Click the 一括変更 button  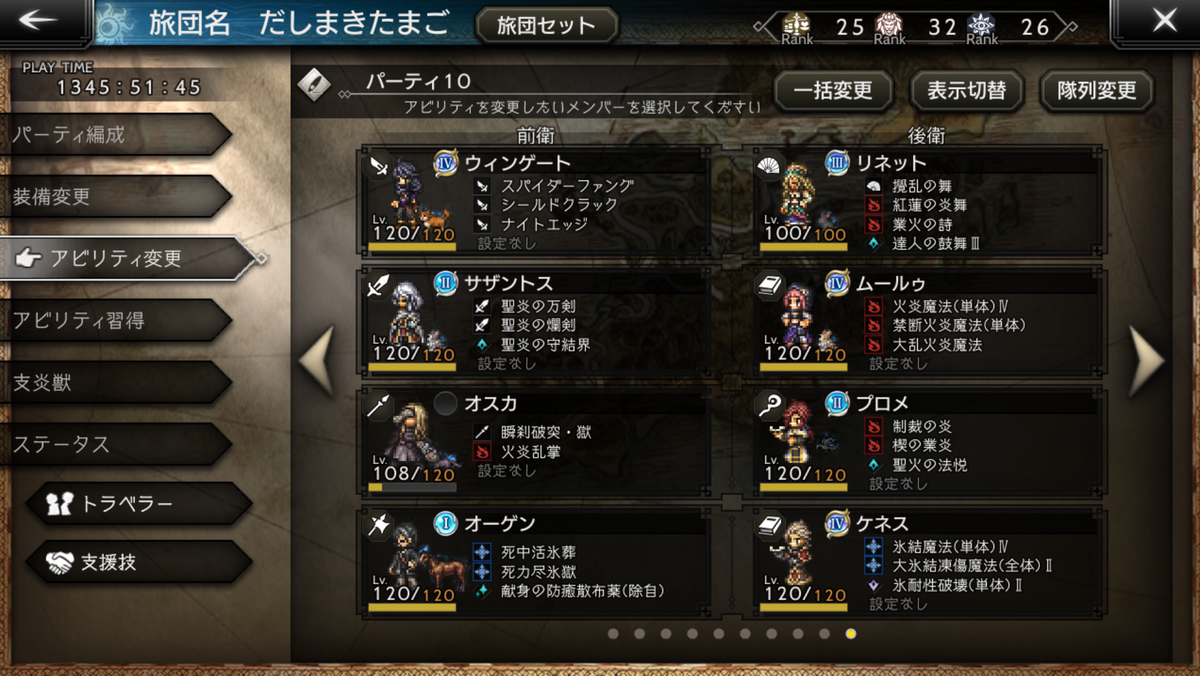pos(833,91)
